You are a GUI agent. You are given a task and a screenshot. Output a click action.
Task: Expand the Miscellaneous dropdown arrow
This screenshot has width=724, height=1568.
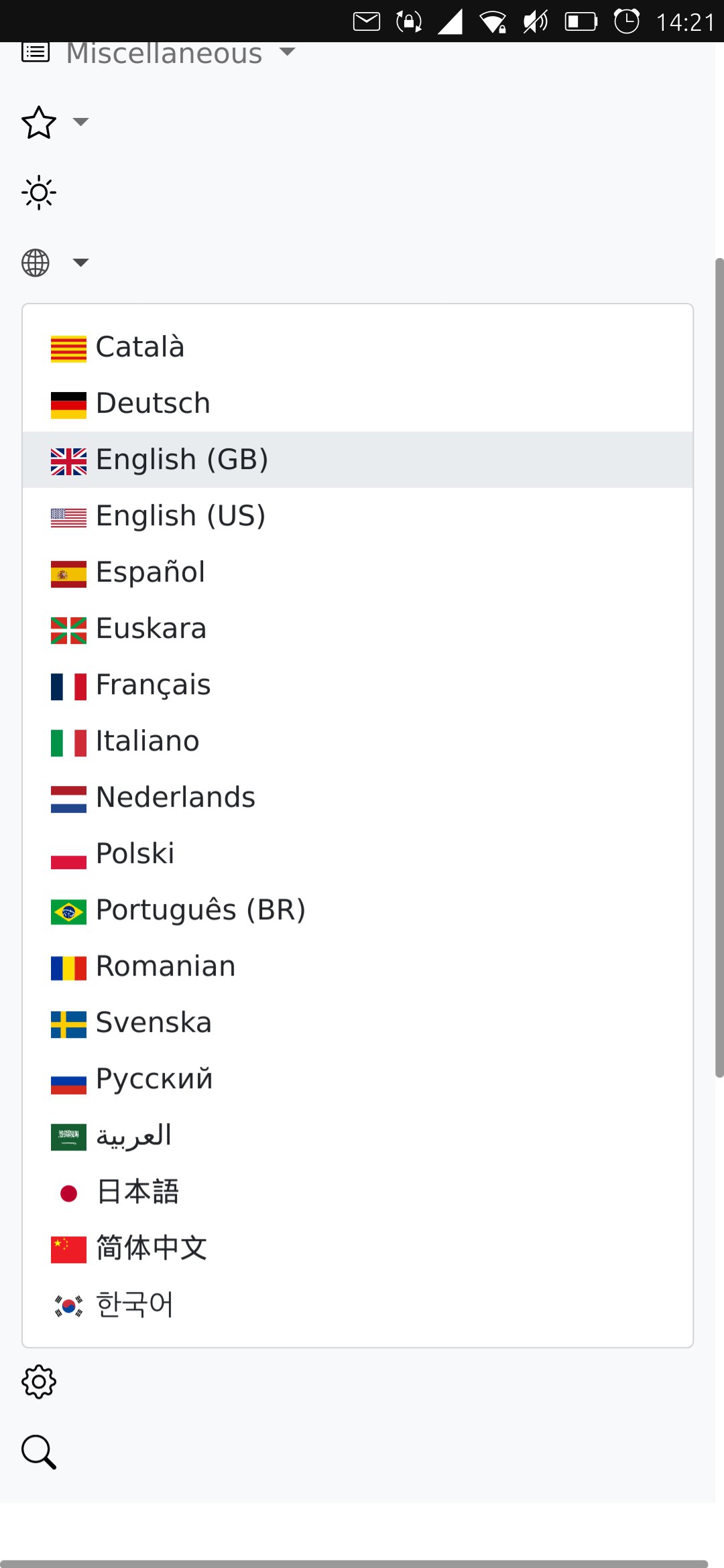coord(288,52)
